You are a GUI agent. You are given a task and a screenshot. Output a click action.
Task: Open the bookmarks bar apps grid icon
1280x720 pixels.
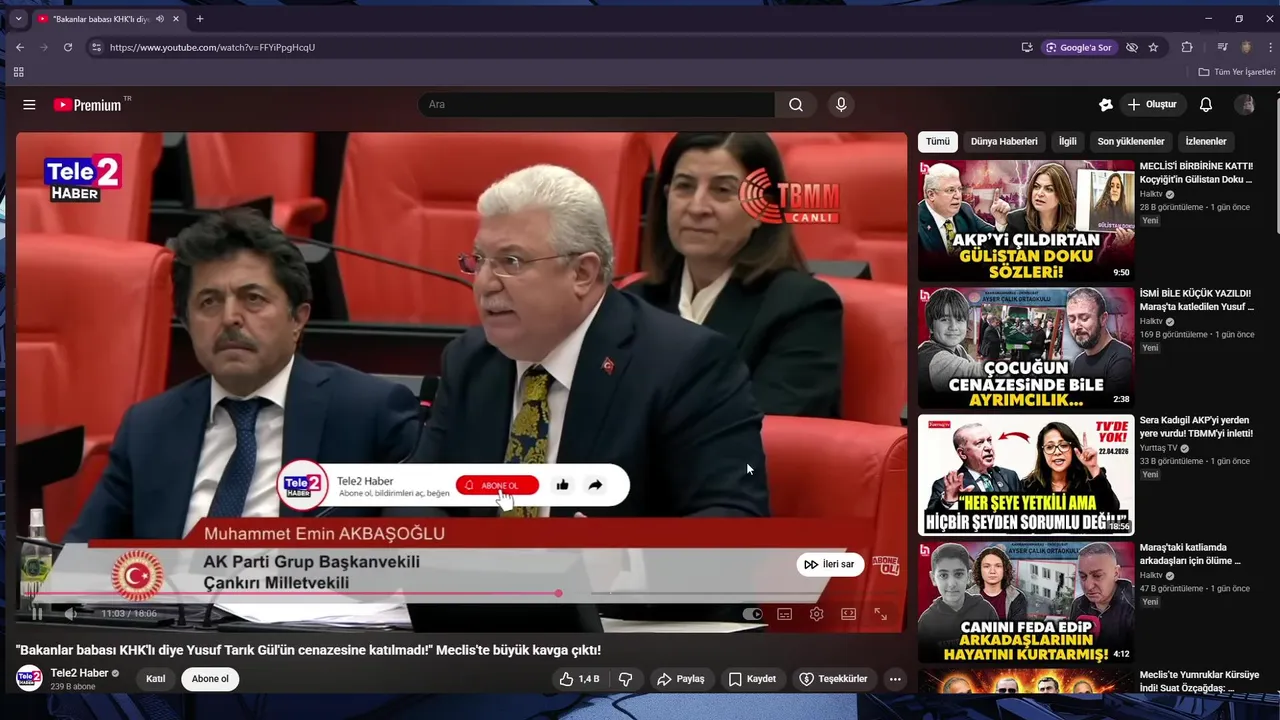point(18,72)
